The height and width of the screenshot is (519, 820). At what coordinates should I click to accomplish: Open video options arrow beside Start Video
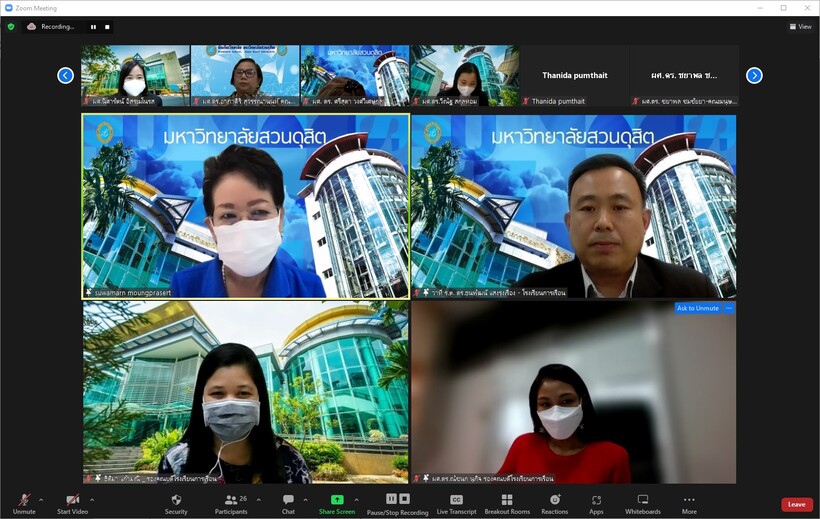coord(92,500)
